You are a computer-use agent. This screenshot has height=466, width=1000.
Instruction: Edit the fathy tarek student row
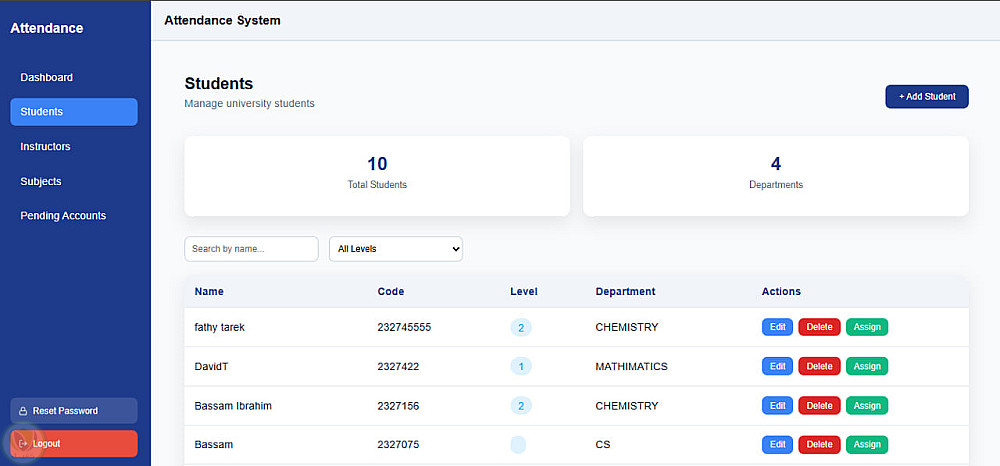tap(777, 327)
